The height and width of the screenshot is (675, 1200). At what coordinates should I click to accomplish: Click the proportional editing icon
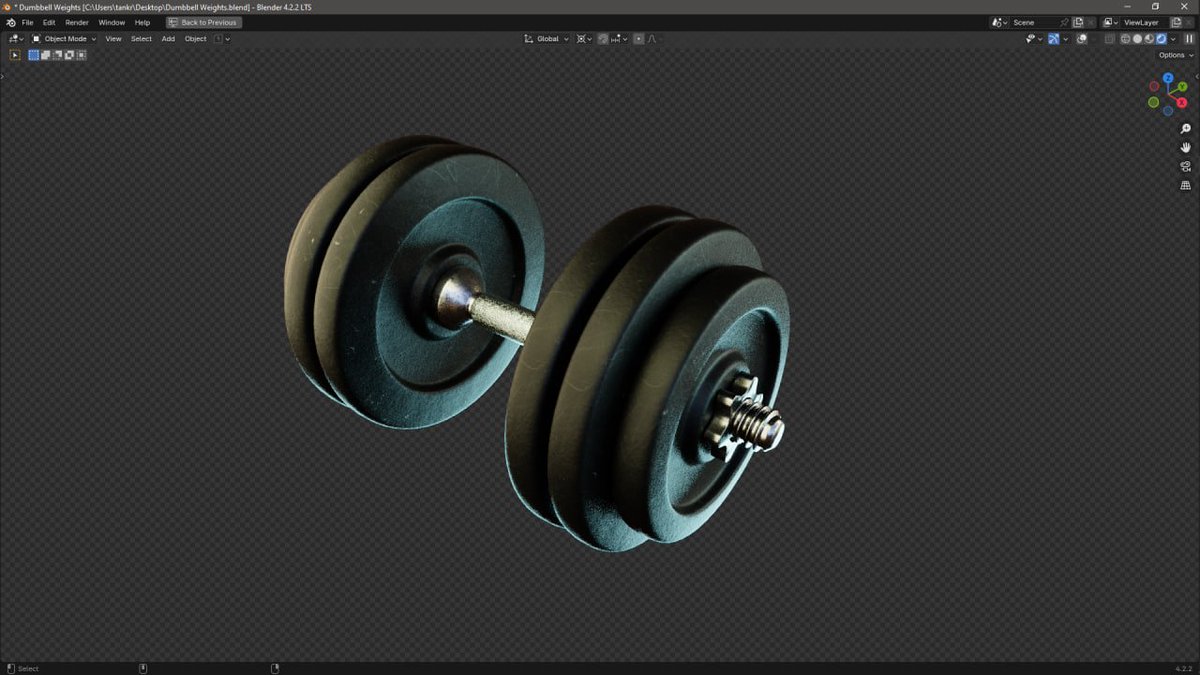(x=637, y=38)
